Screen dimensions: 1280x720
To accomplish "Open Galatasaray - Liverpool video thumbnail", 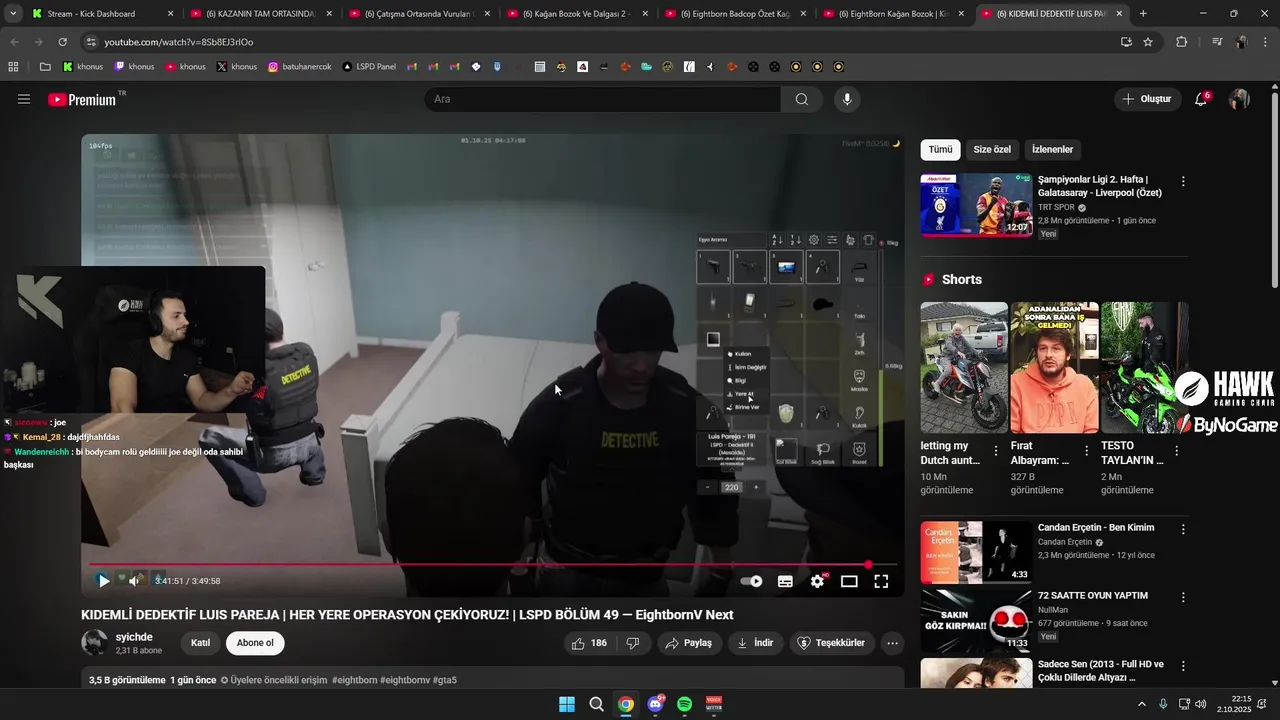I will [x=977, y=205].
